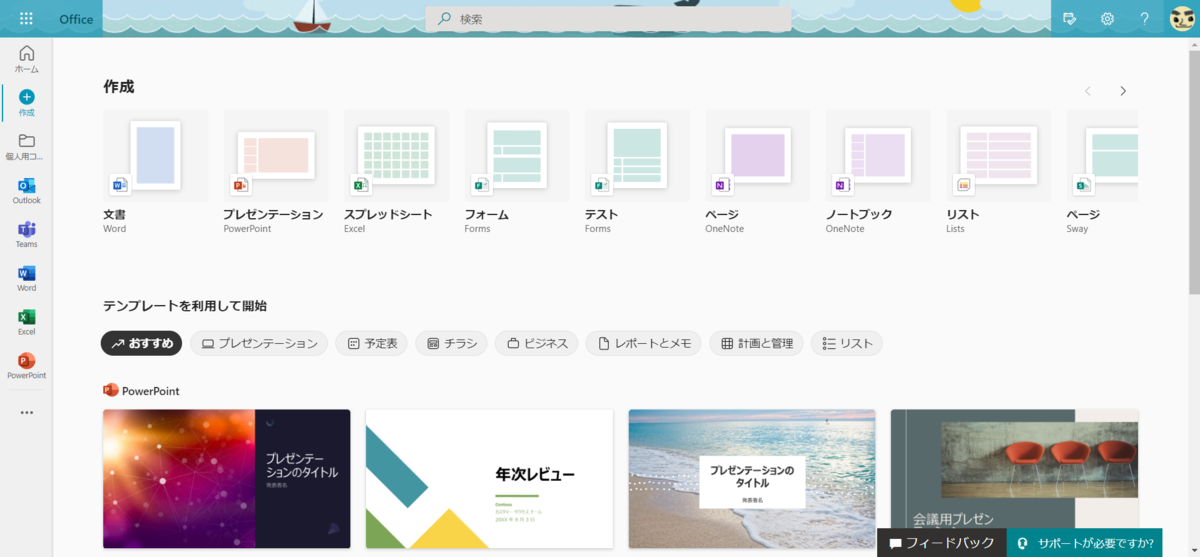Screen dimensions: 1200x557
Task: Create a new リスト in Lists
Action: click(998, 172)
